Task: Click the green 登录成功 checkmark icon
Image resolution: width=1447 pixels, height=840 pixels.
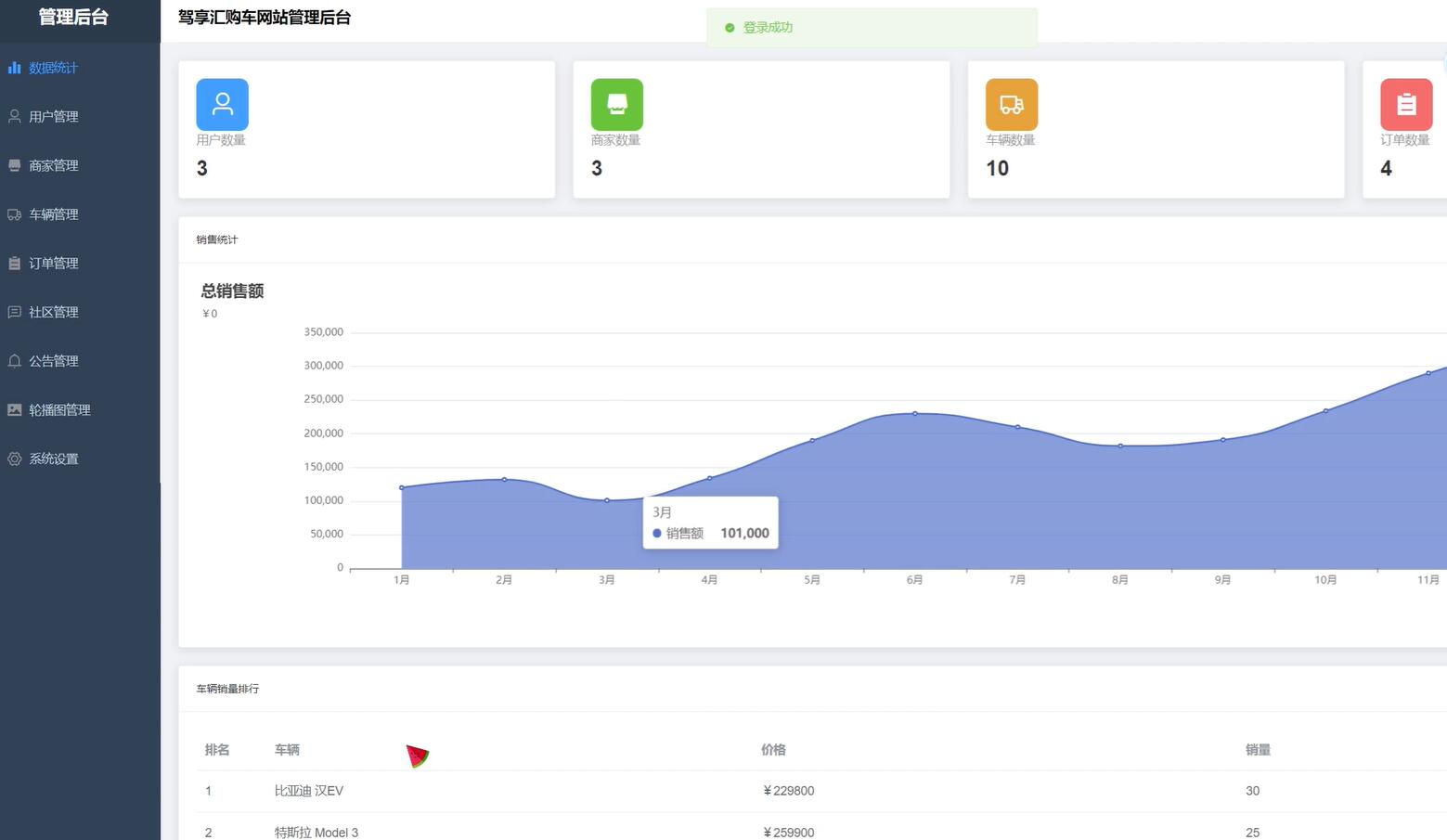Action: [x=730, y=28]
